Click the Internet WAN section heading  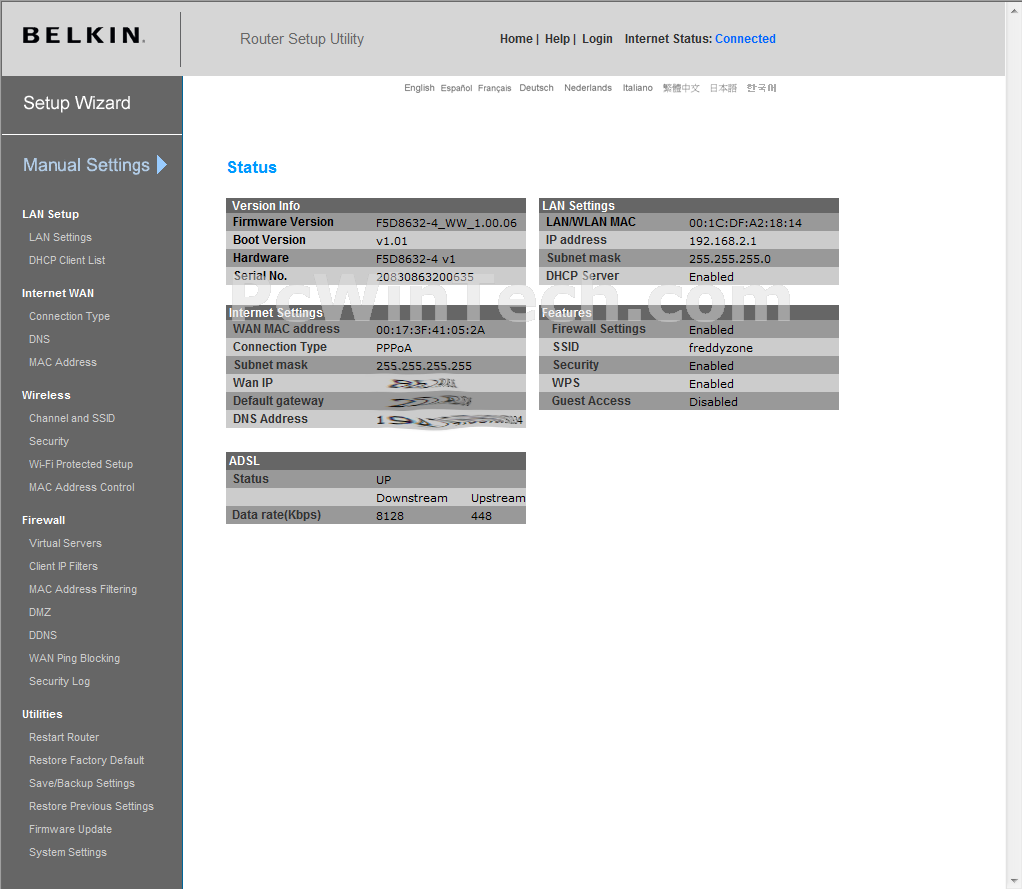point(58,293)
